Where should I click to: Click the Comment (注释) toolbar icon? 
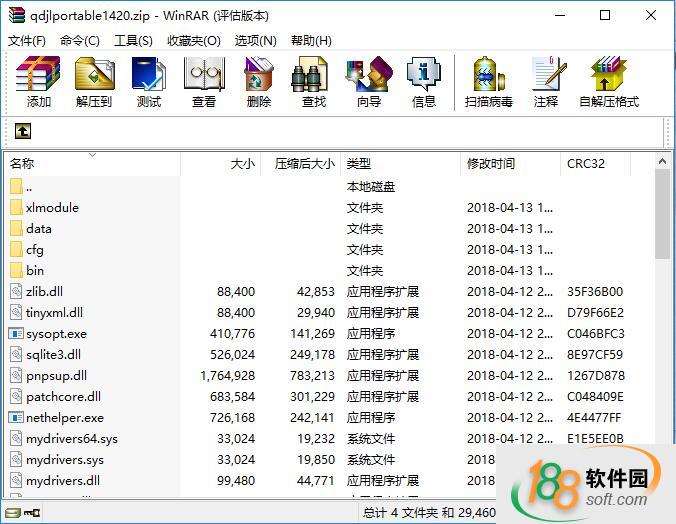click(546, 81)
